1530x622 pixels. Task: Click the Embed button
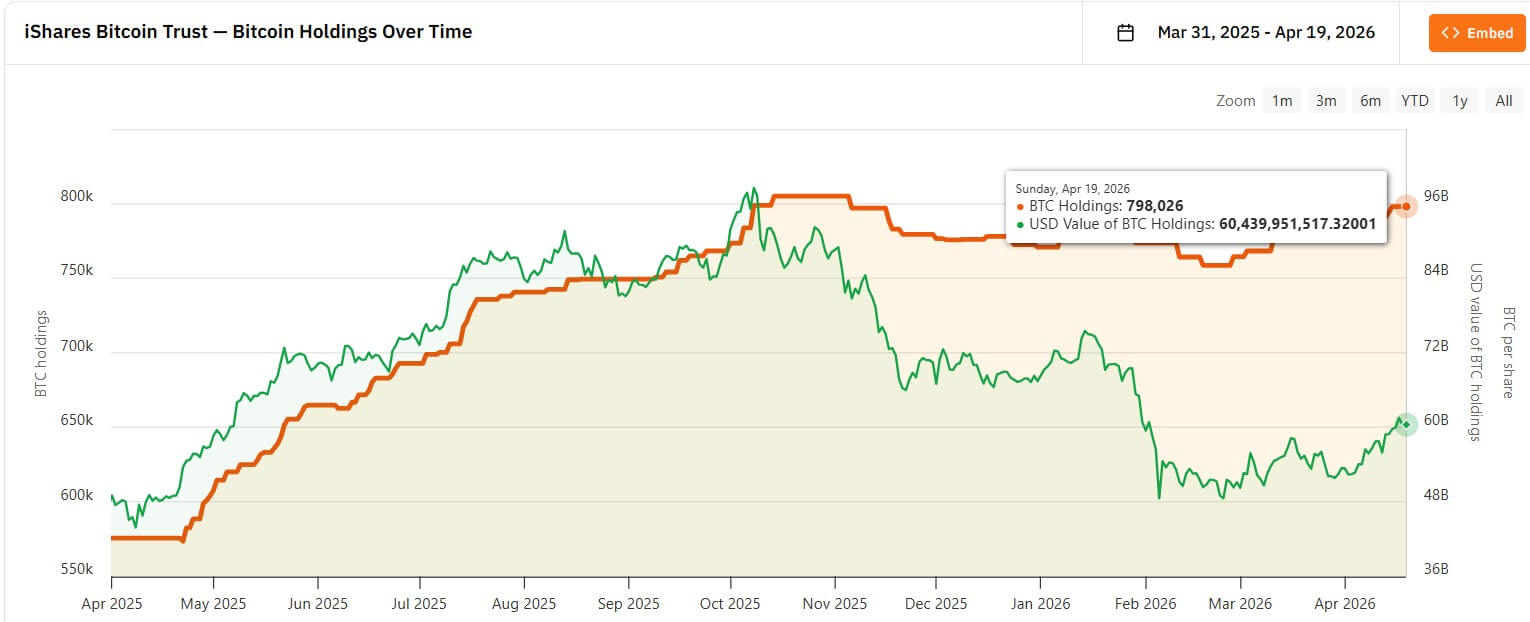tap(1477, 32)
